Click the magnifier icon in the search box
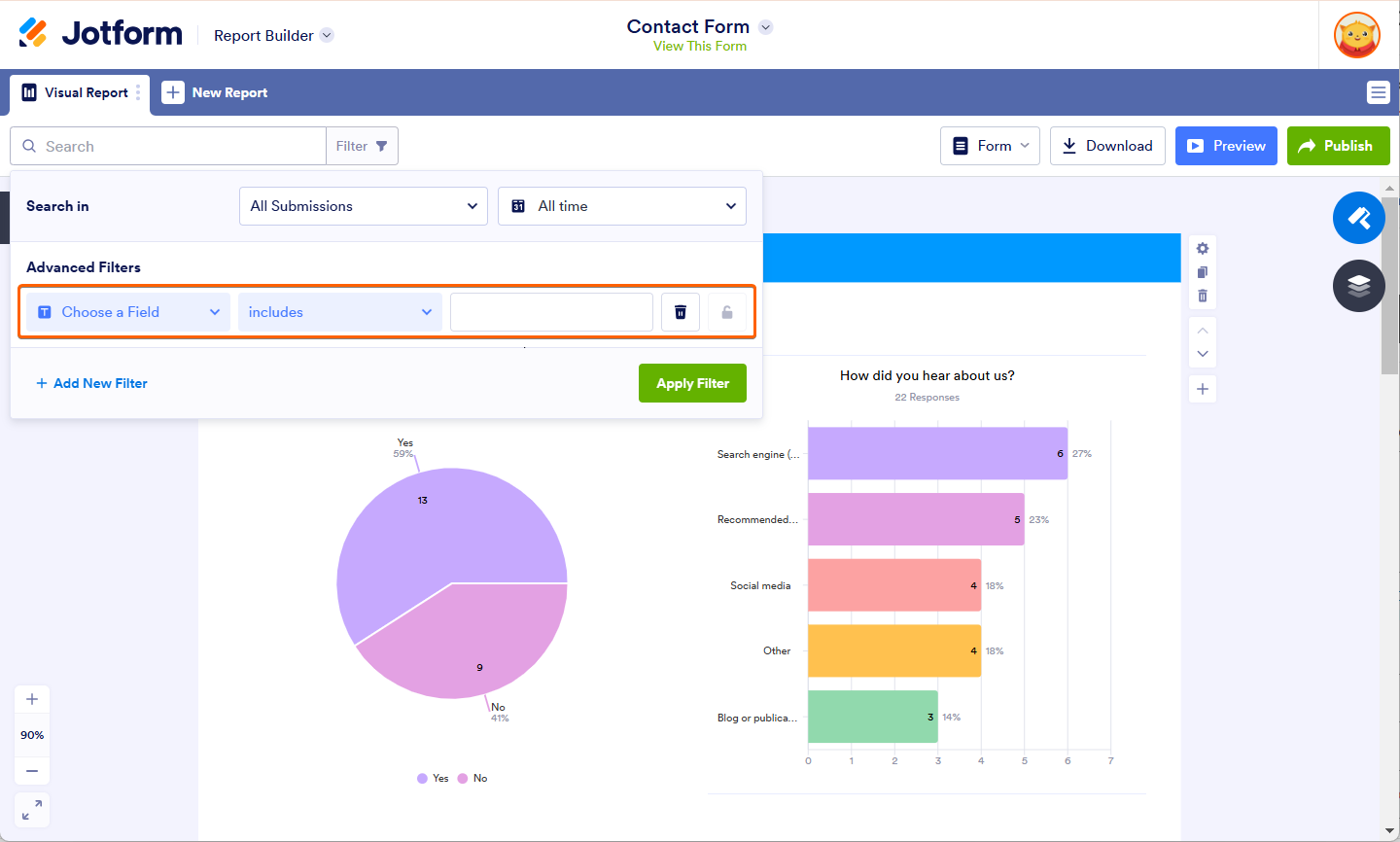This screenshot has height=842, width=1400. tap(29, 146)
